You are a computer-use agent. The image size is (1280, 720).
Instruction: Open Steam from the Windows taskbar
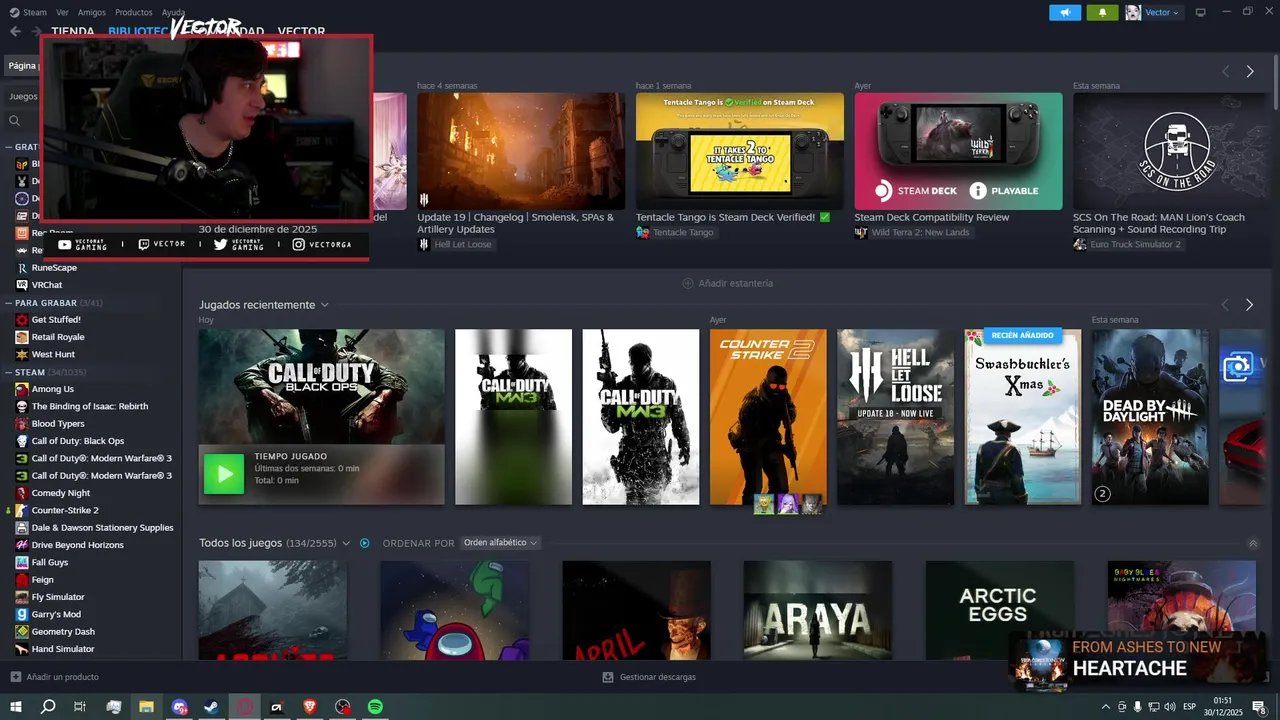coord(211,706)
